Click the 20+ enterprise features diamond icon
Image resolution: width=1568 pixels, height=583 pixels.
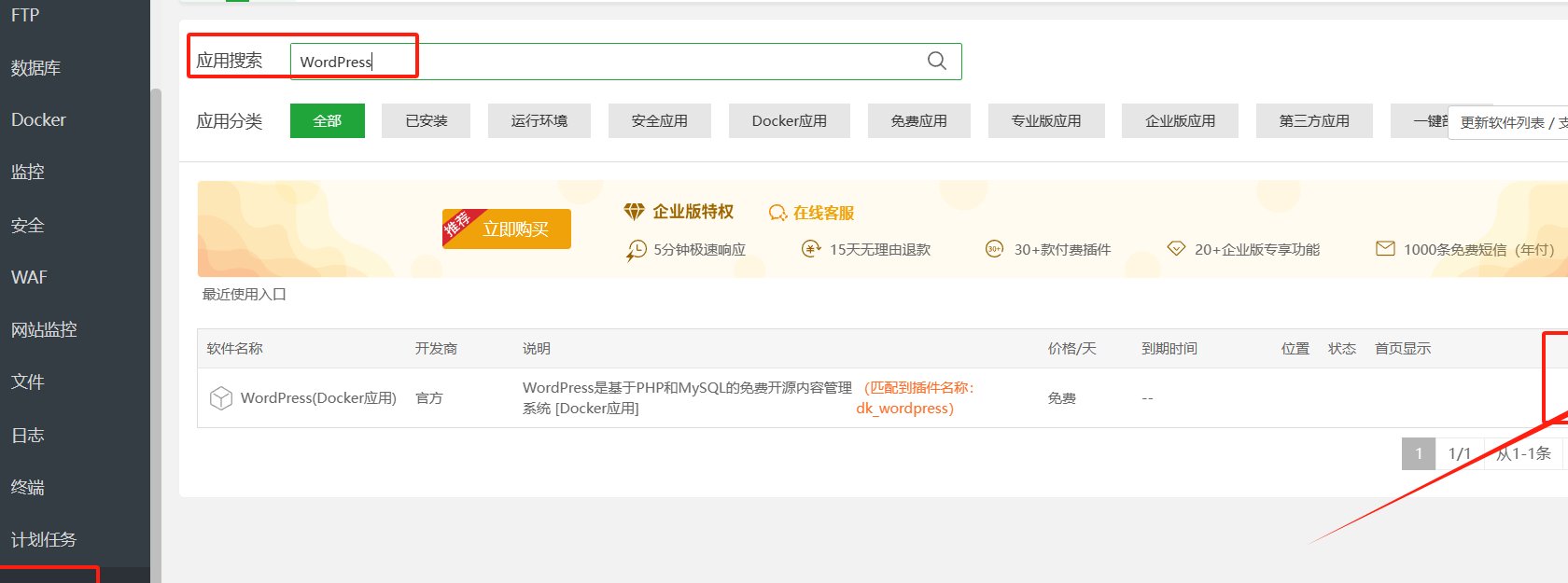click(x=1176, y=249)
